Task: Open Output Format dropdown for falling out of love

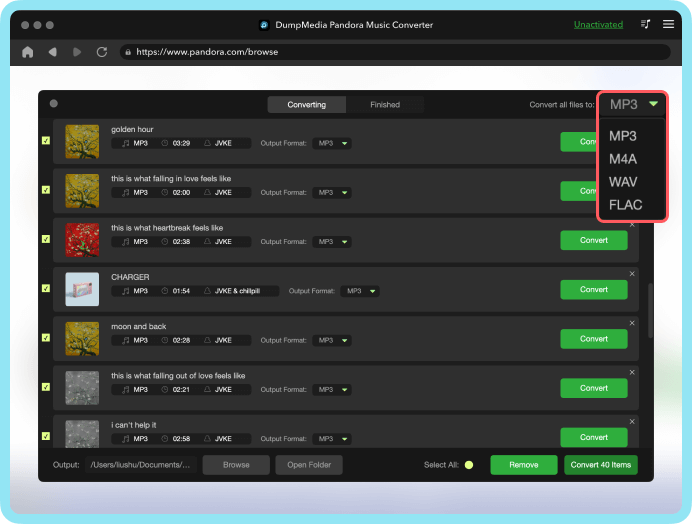Action: [x=332, y=390]
